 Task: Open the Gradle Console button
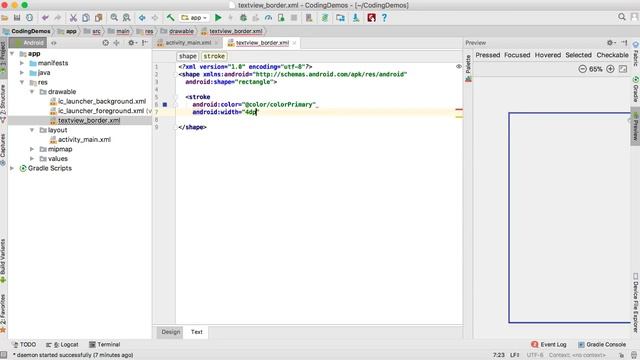coord(602,344)
